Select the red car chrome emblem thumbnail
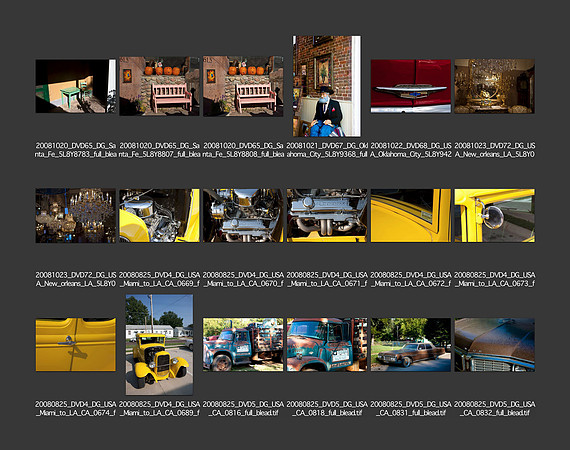 pos(411,86)
